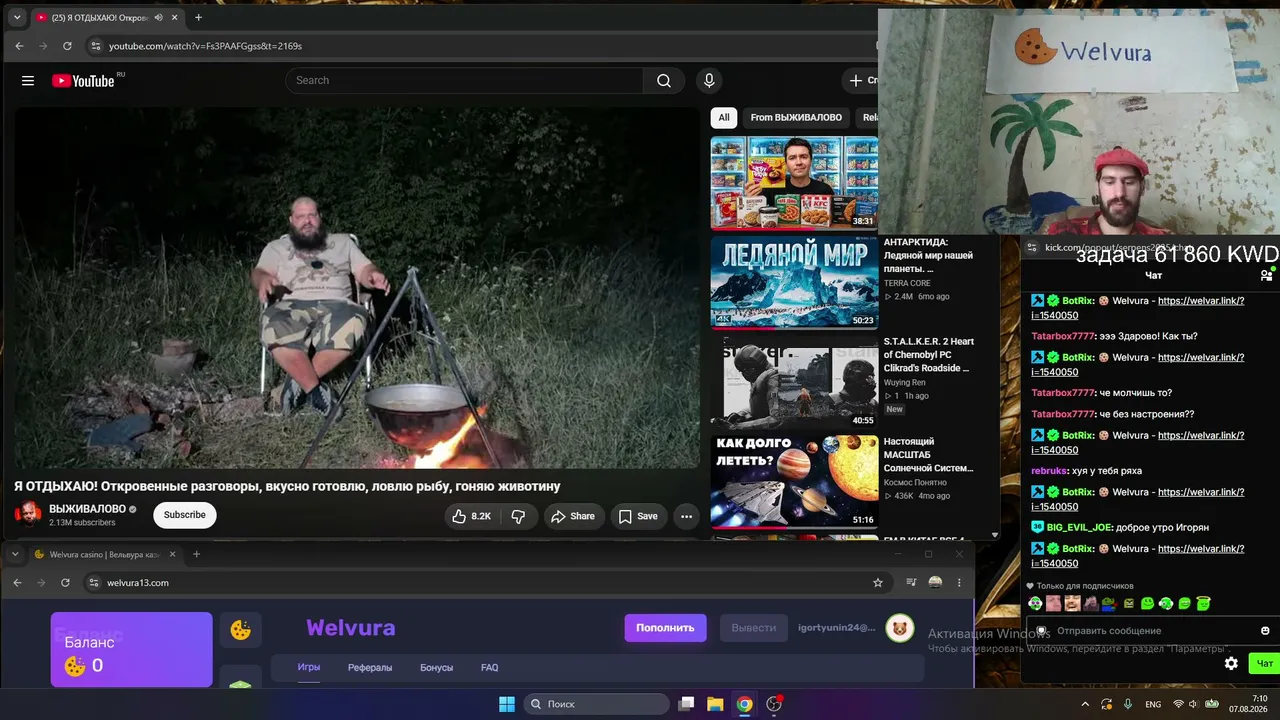Open the ВЫЖИВАЛОВО channel name link

point(87,509)
